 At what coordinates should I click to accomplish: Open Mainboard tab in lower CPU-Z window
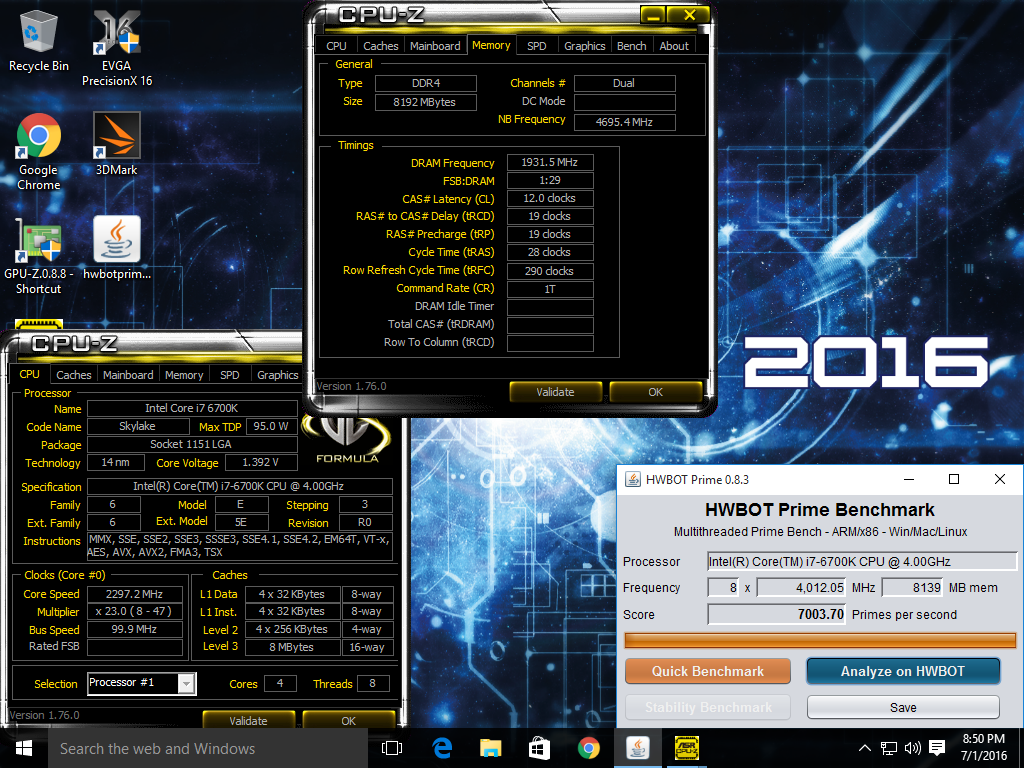128,375
